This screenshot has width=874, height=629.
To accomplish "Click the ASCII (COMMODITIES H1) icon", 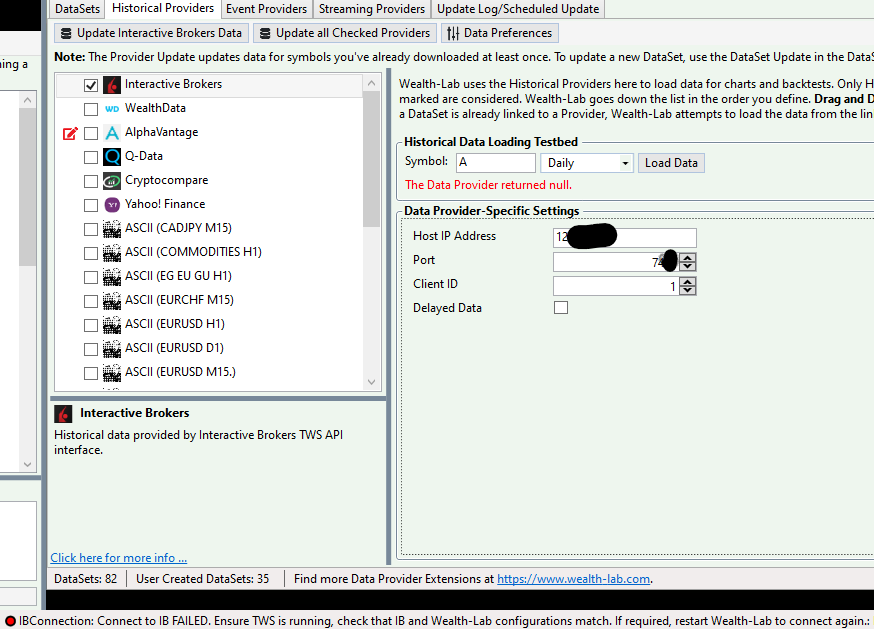I will click(112, 253).
